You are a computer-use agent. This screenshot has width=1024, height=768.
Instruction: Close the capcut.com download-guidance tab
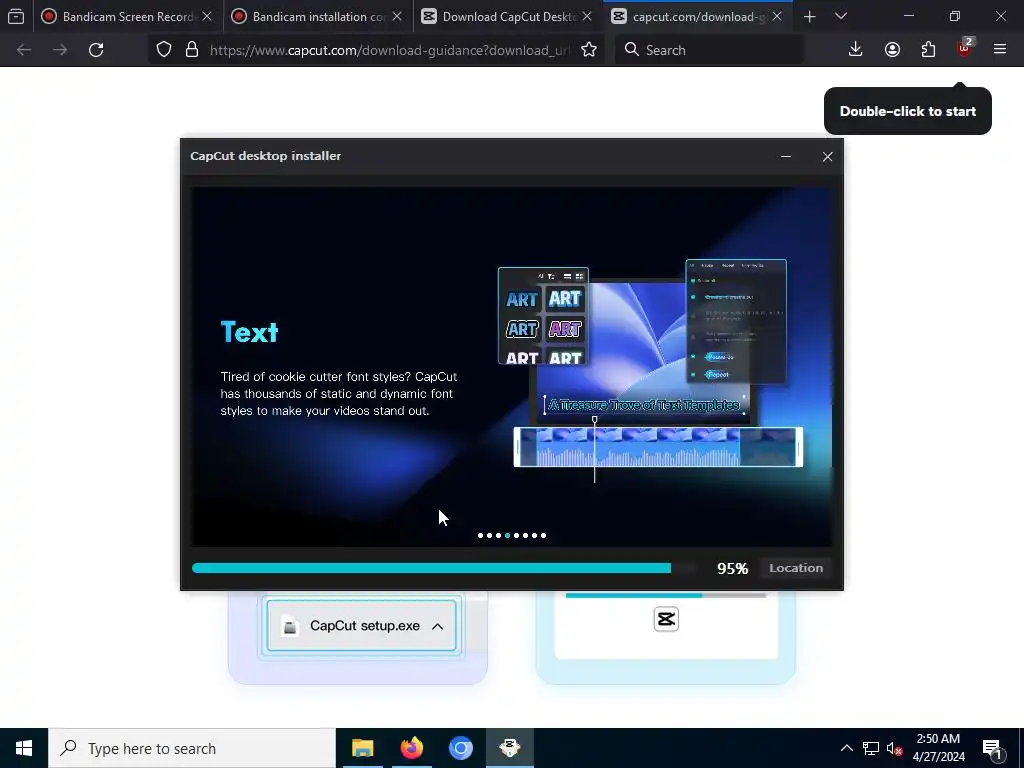coord(777,16)
